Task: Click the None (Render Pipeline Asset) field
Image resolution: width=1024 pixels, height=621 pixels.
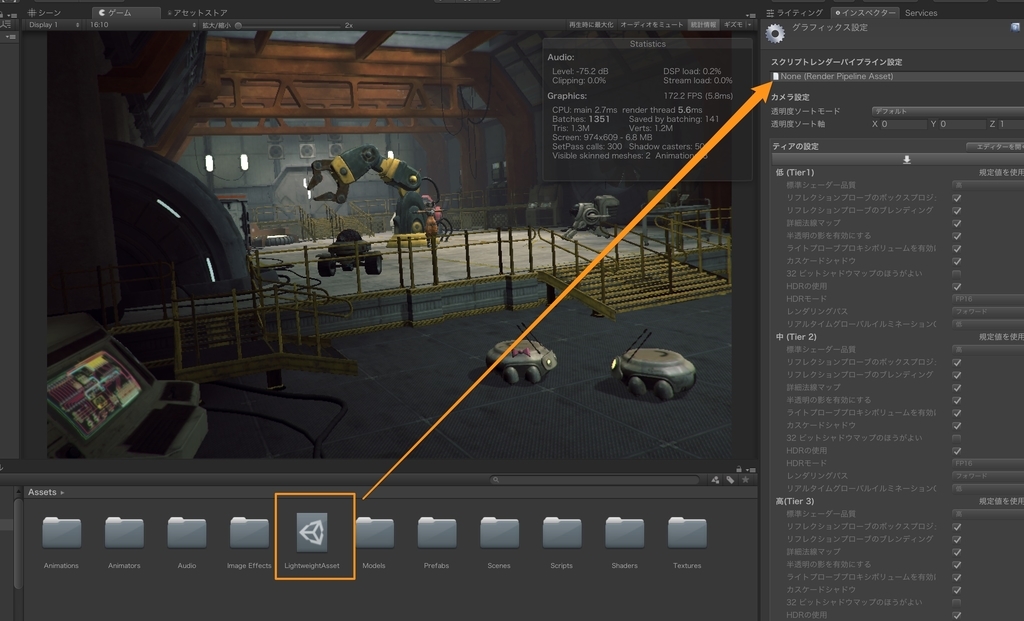Action: click(x=897, y=76)
